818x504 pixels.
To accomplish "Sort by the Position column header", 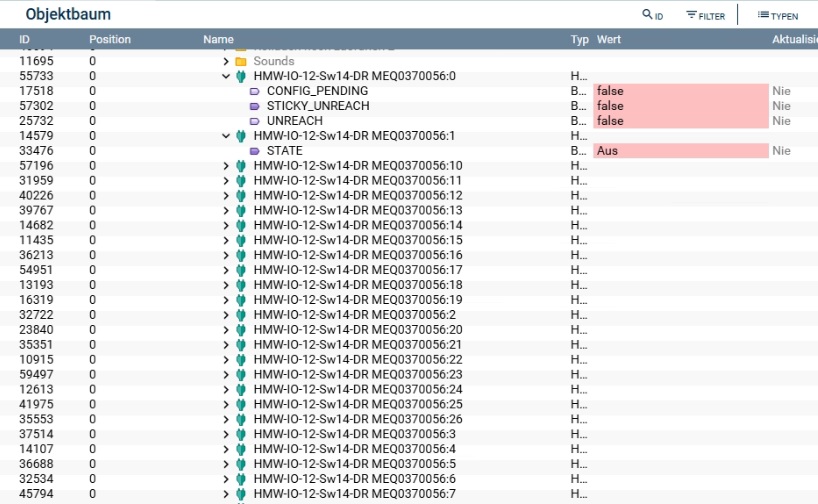I will [x=110, y=39].
